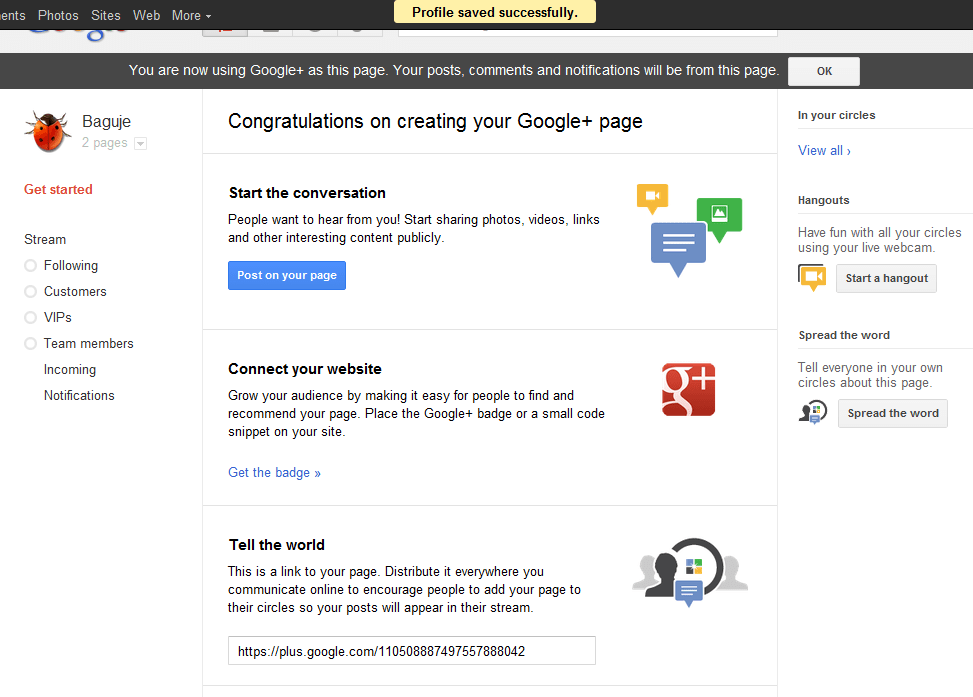Viewport: 973px width, 697px height.
Task: Open the View all circles link
Action: click(824, 151)
